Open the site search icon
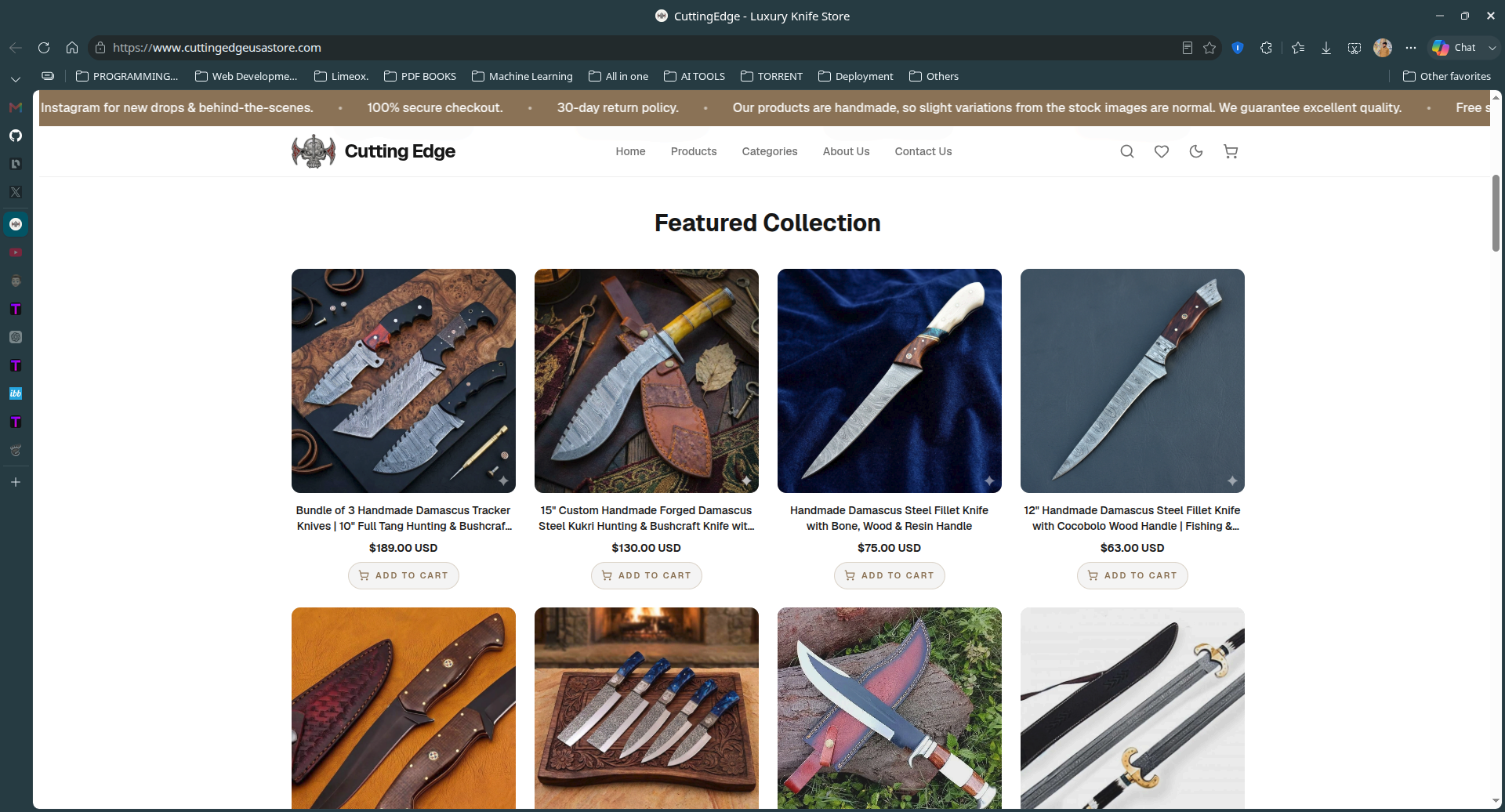 1127,151
